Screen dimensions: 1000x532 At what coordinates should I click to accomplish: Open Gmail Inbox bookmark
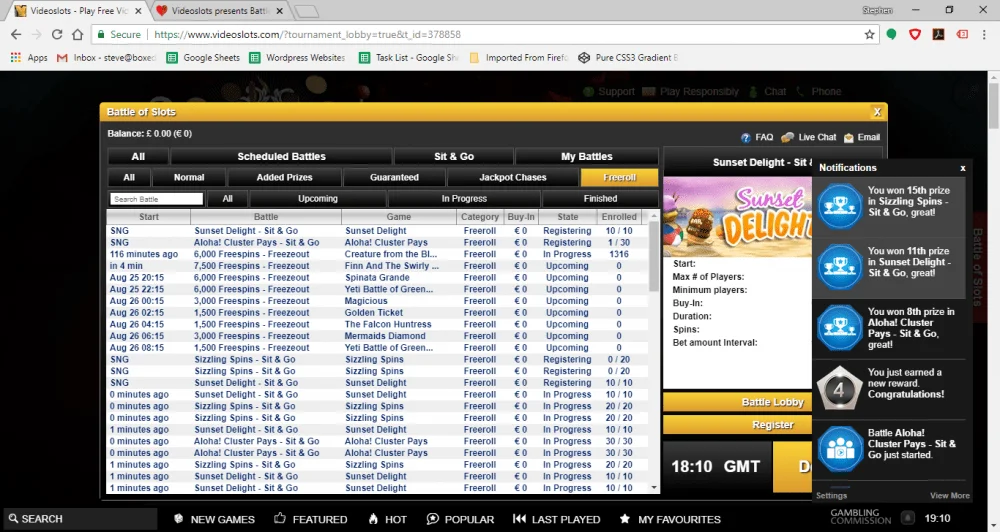pyautogui.click(x=106, y=57)
